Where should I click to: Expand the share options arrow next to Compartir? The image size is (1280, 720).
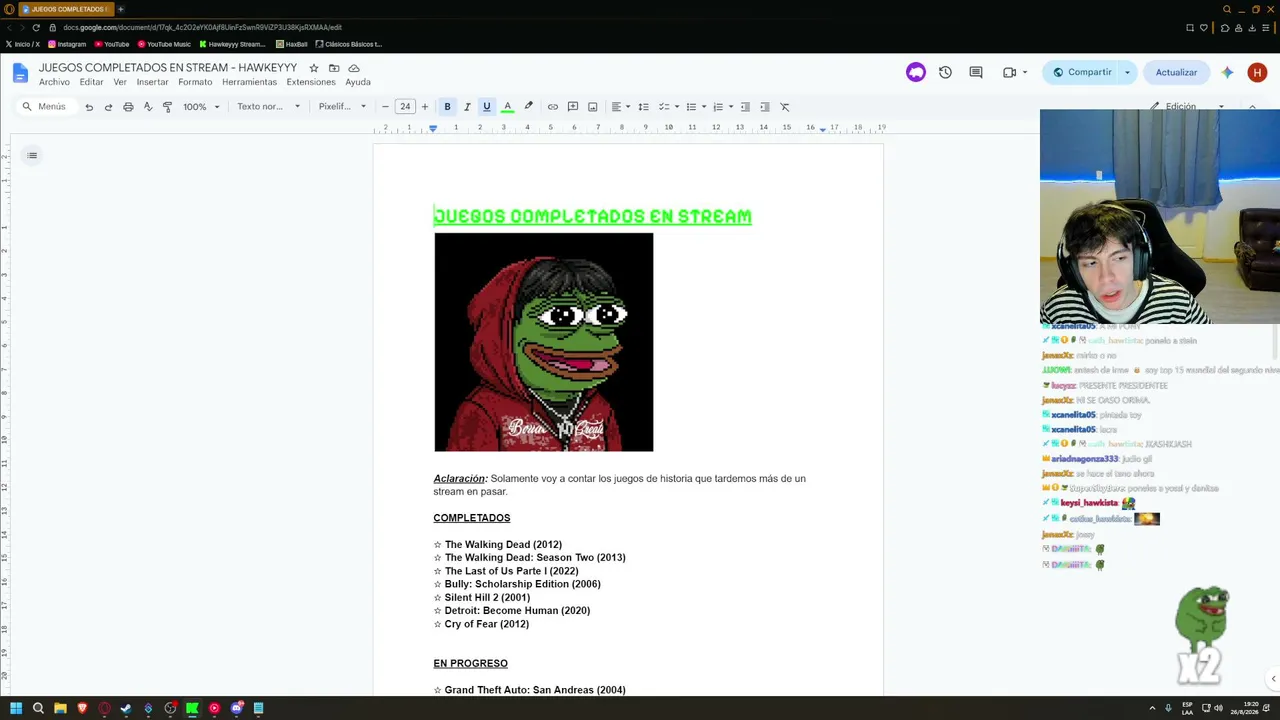click(1127, 72)
